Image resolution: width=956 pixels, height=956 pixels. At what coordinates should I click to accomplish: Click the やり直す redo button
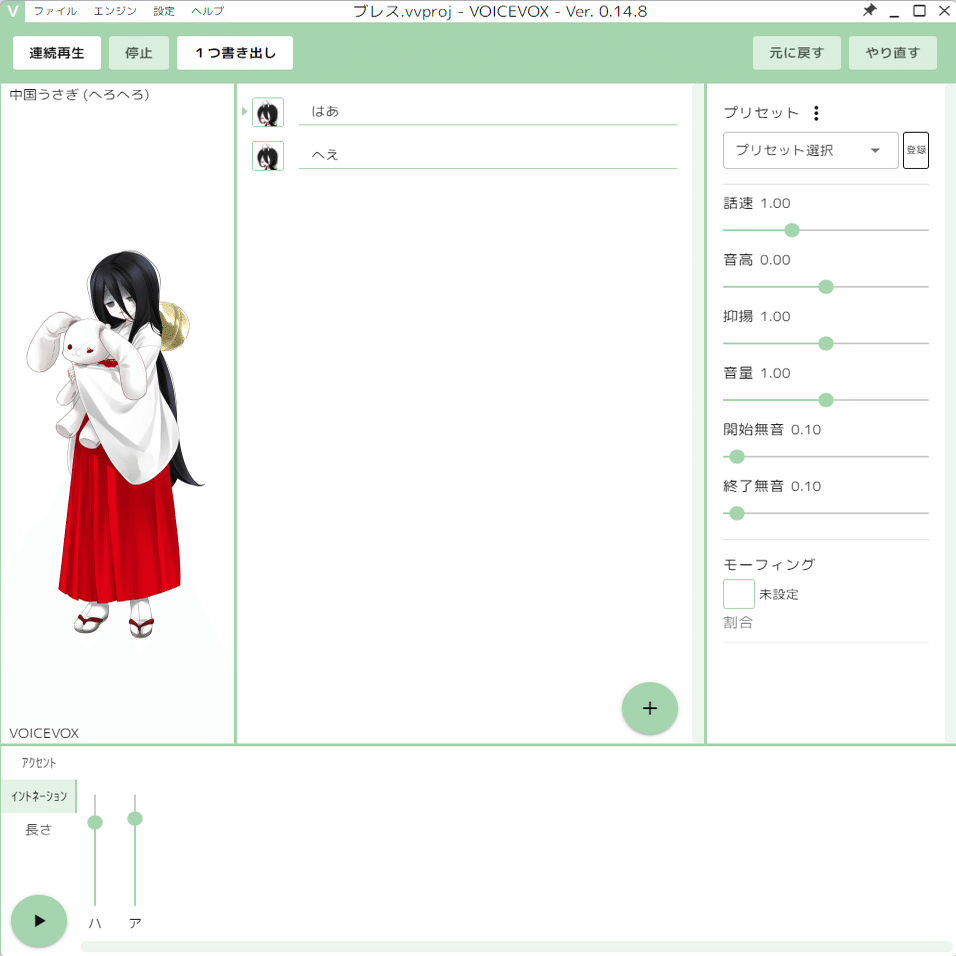pos(893,53)
